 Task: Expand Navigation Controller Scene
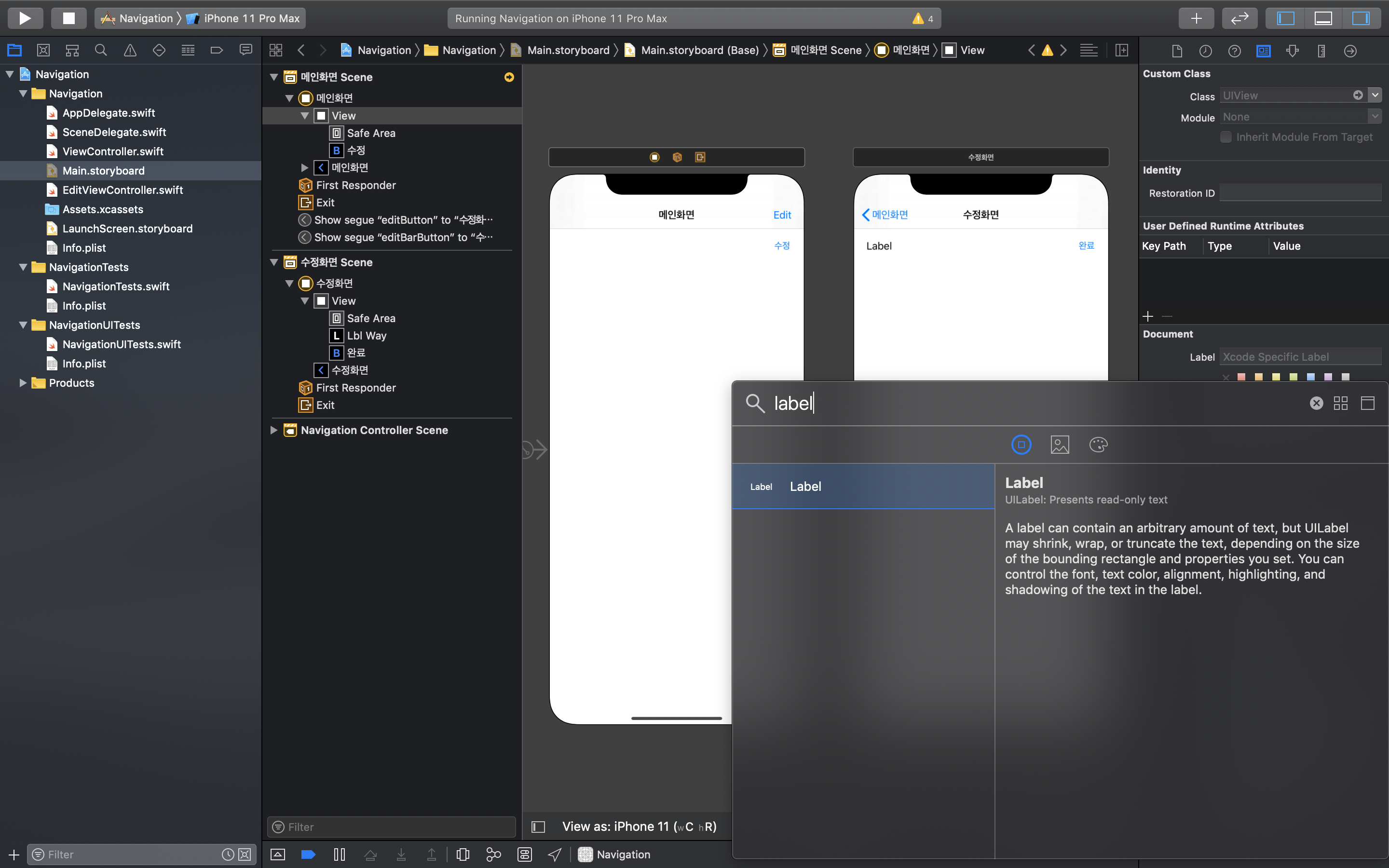coord(274,430)
